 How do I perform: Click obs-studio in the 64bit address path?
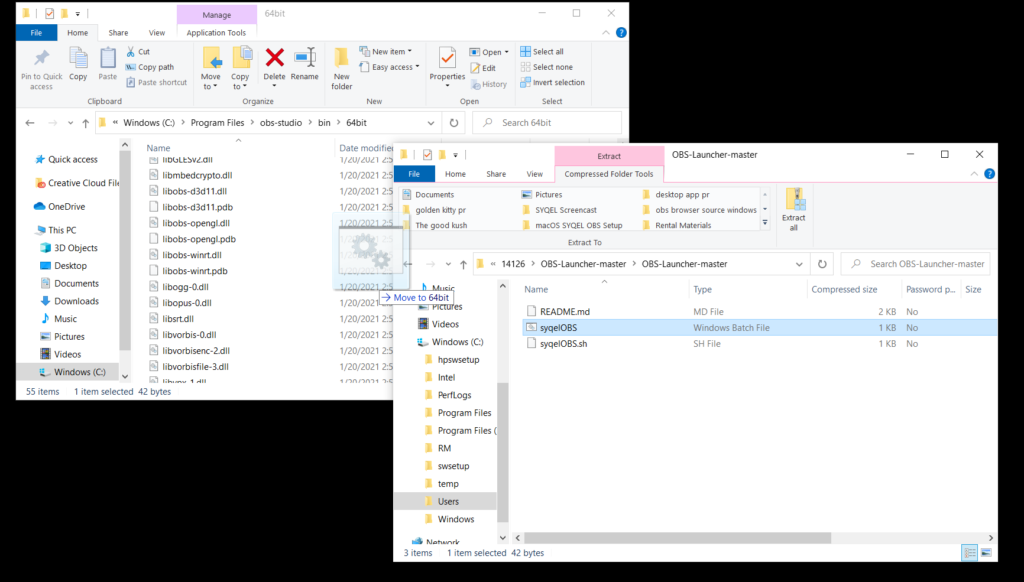coord(281,123)
